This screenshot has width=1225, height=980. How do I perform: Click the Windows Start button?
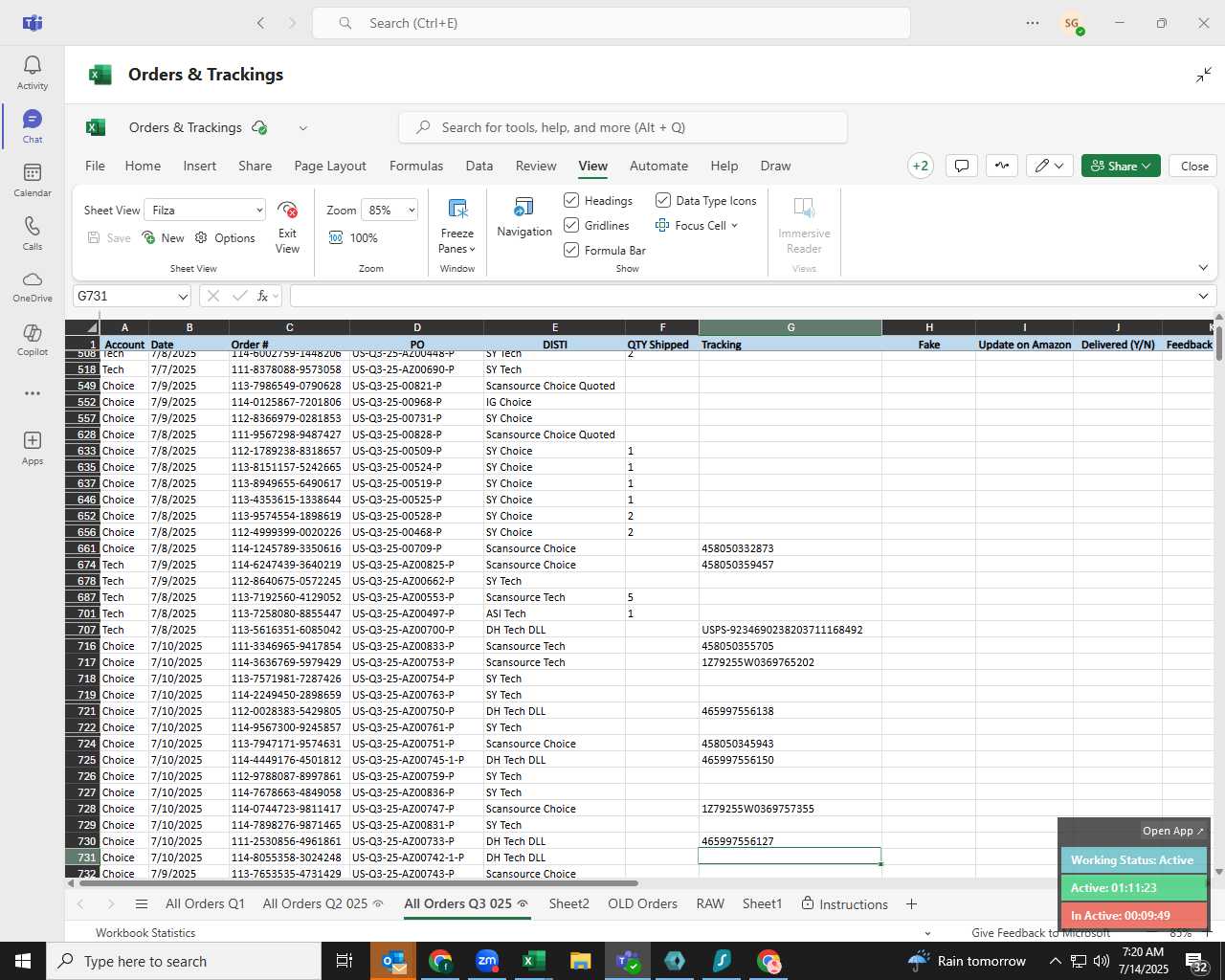coord(23,961)
